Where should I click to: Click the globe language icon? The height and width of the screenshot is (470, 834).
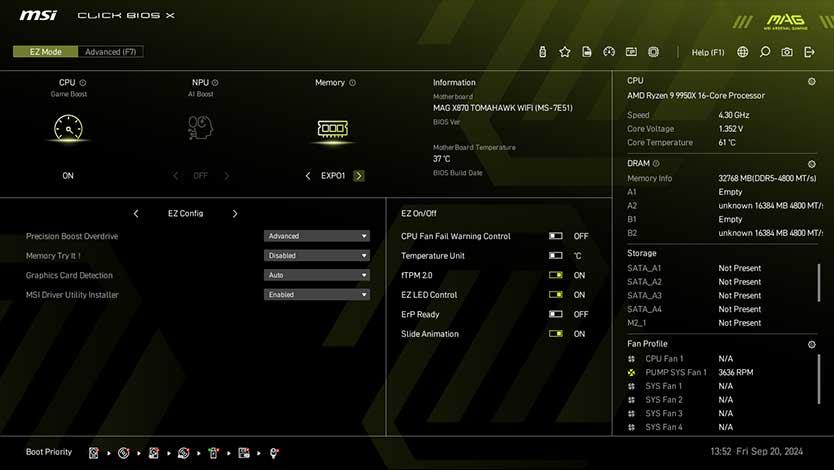click(x=743, y=52)
